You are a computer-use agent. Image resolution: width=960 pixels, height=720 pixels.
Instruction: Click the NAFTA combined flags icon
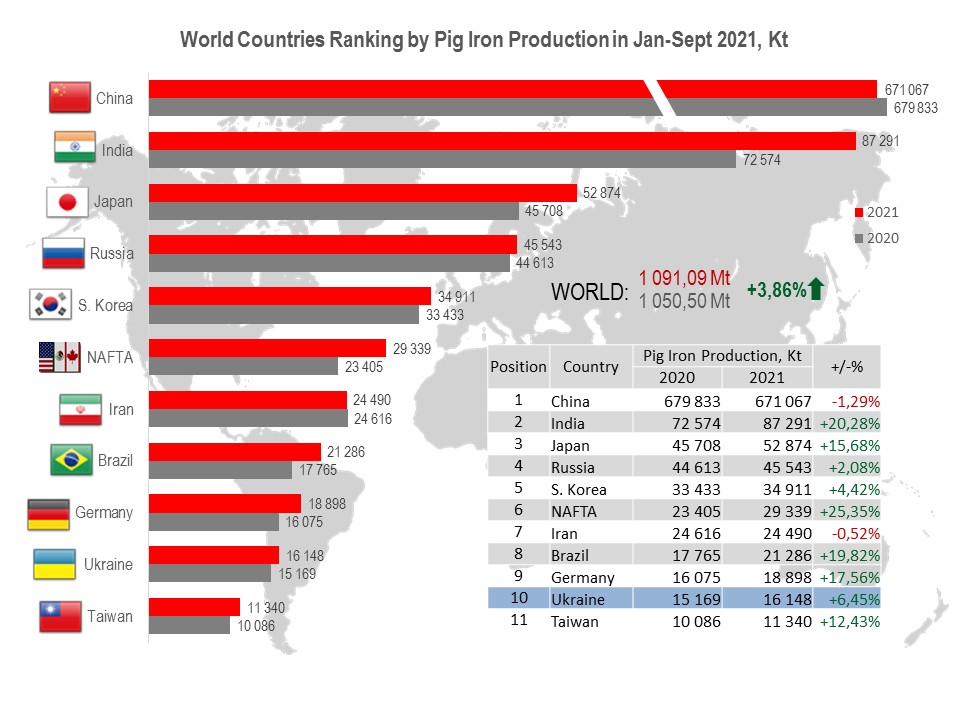(59, 357)
